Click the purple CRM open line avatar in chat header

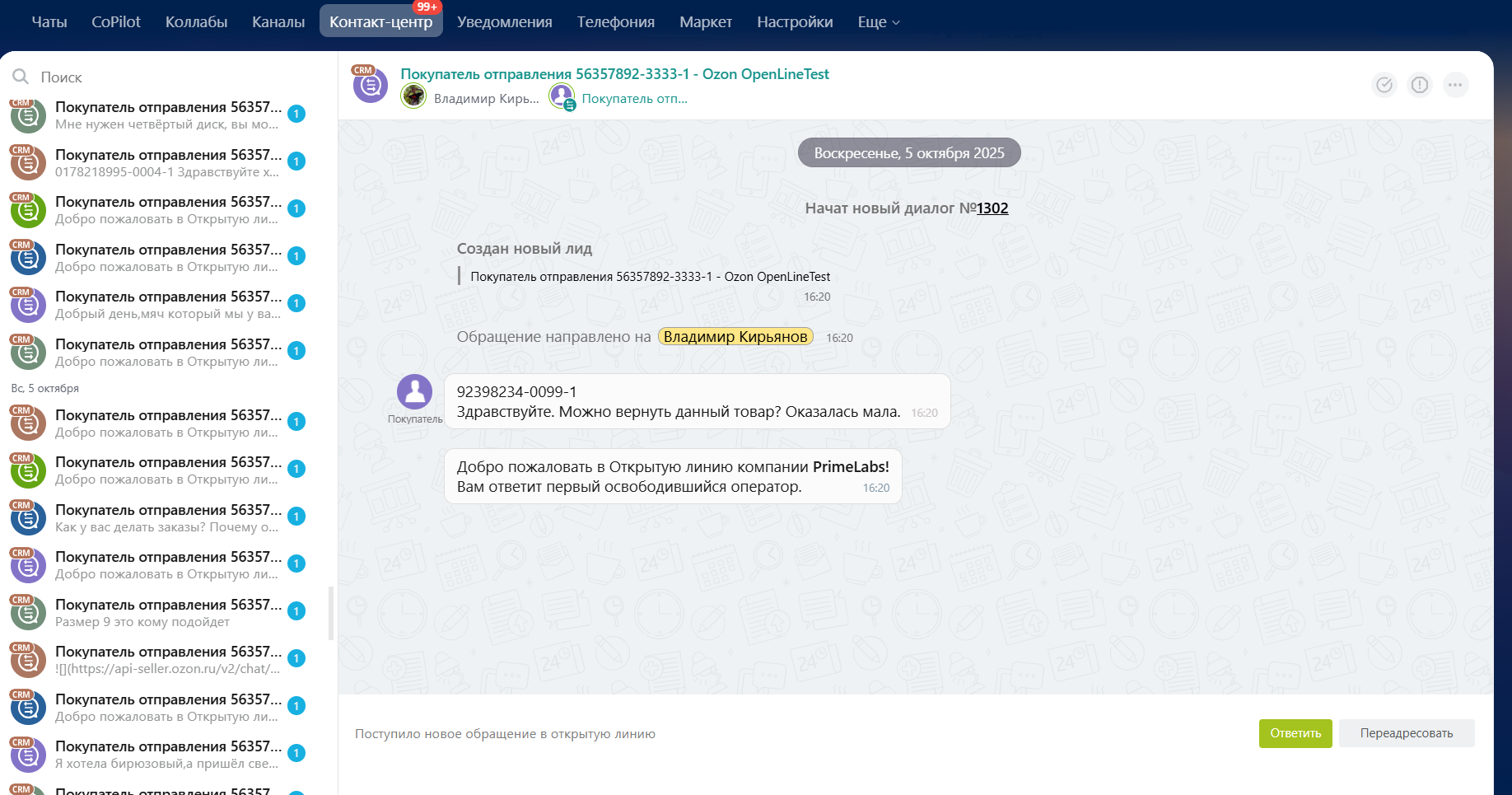[370, 85]
